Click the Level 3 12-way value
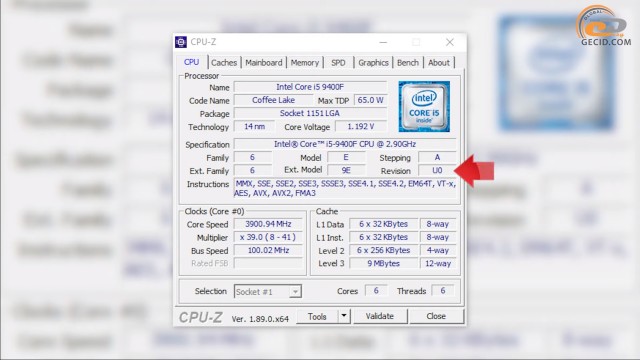Viewport: 640px width, 360px height. [438, 263]
